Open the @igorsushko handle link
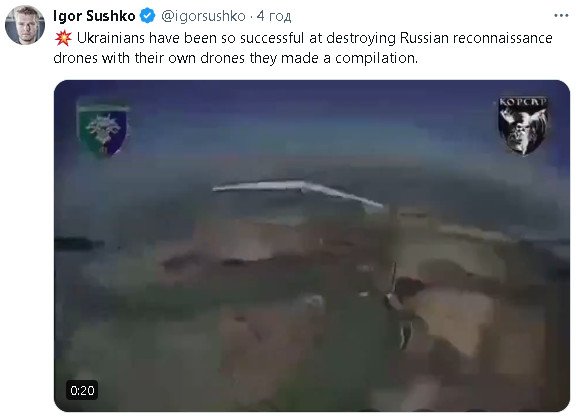The image size is (583, 416). [203, 16]
